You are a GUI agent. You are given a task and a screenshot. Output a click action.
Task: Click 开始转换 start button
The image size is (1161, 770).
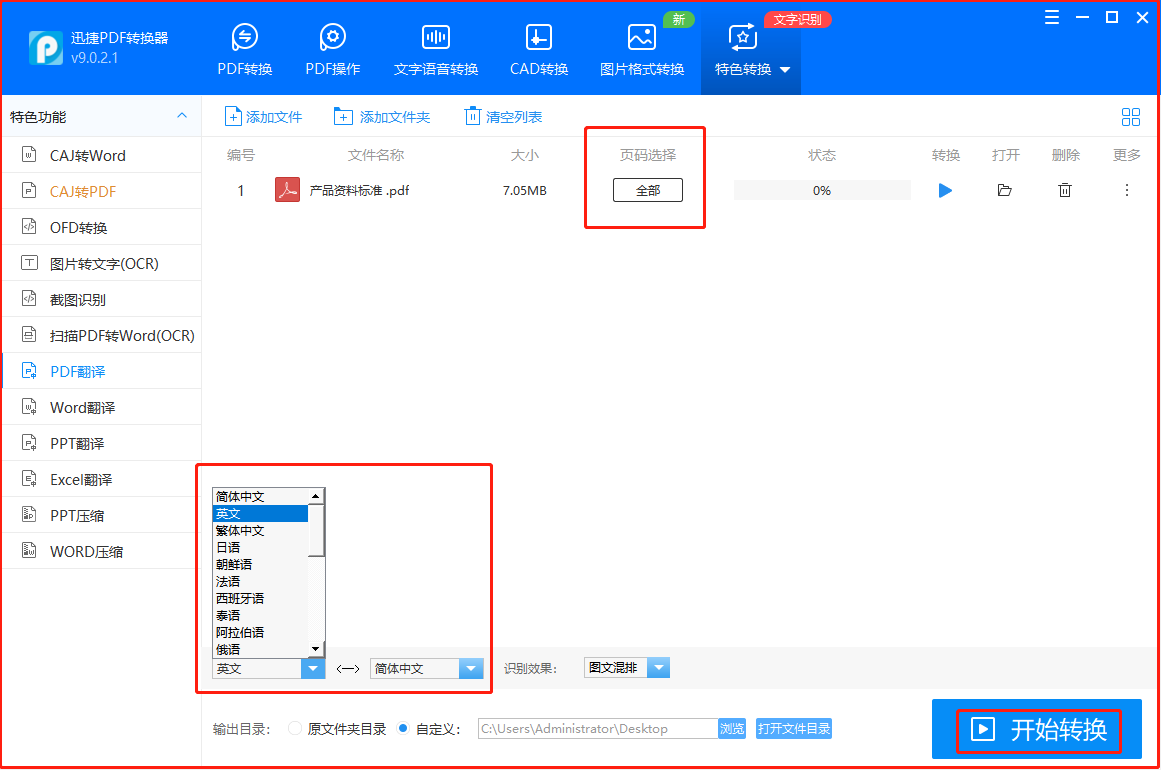coord(1037,730)
